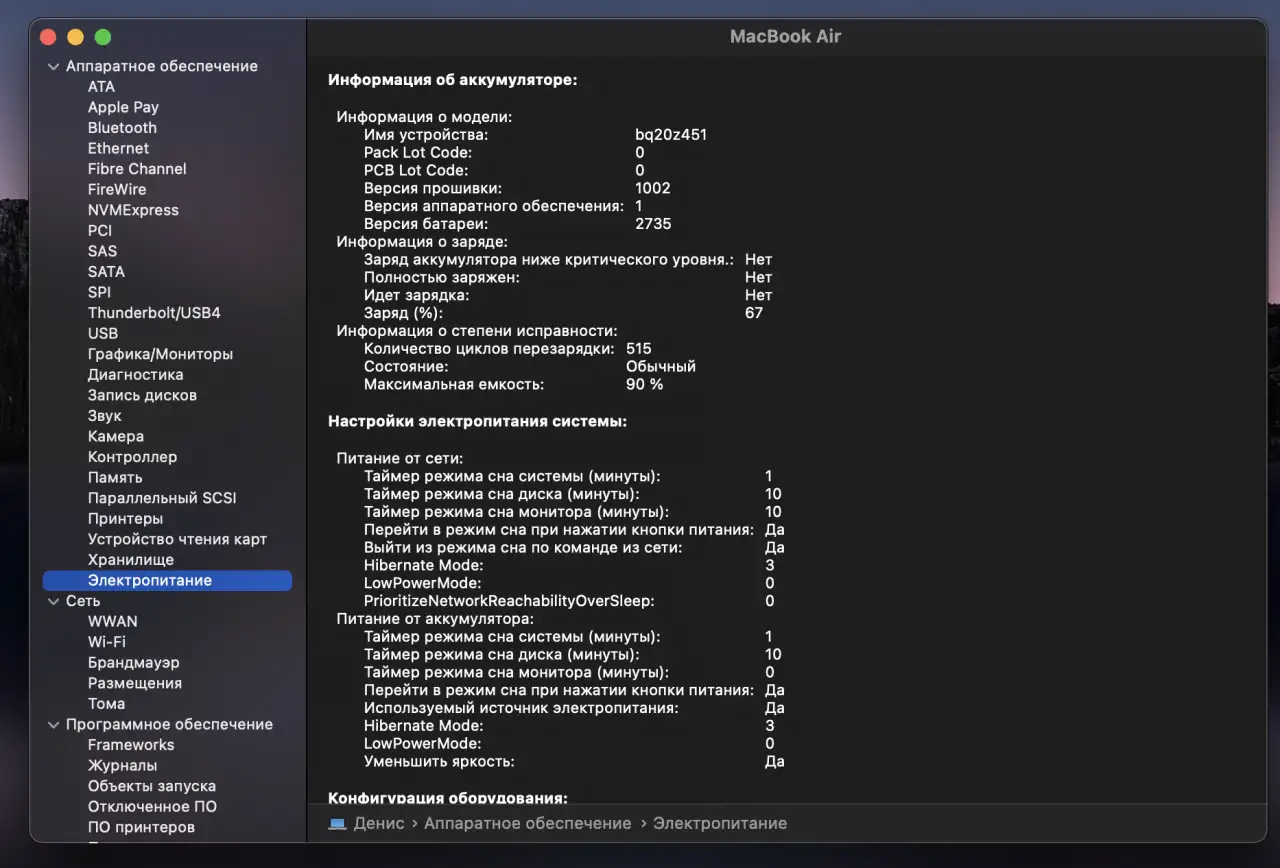Image resolution: width=1280 pixels, height=868 pixels.
Task: Select the highlighted Электропитание item
Action: click(167, 580)
